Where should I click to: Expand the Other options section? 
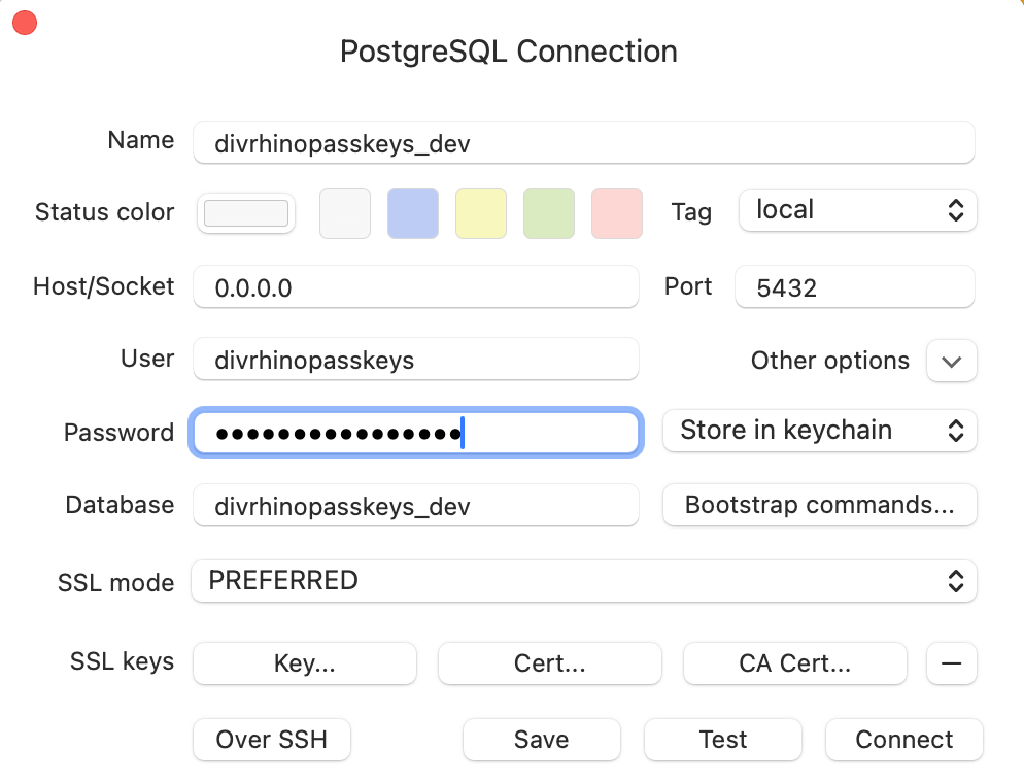click(951, 360)
